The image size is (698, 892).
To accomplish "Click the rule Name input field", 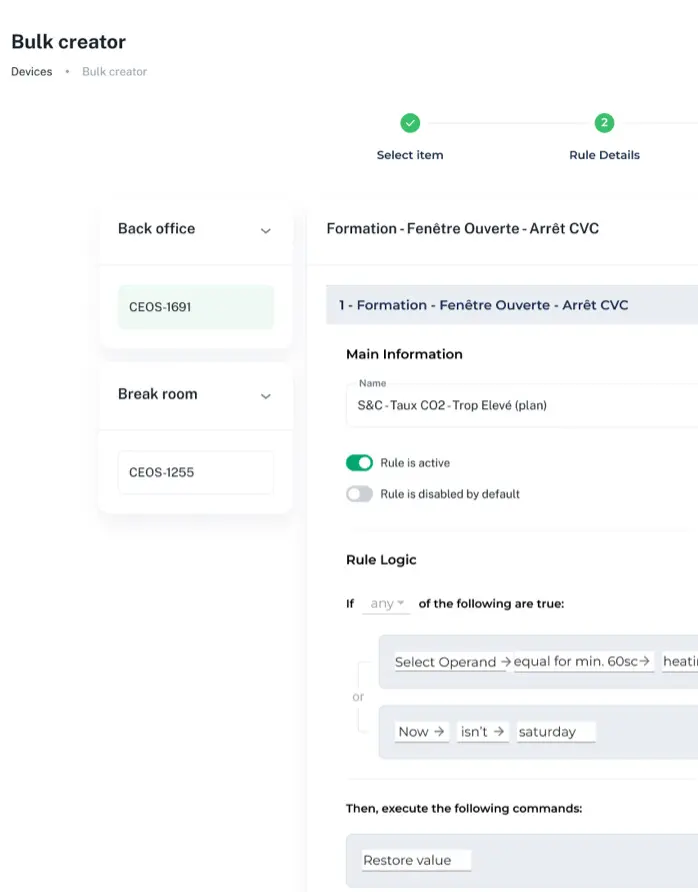I will coord(520,406).
